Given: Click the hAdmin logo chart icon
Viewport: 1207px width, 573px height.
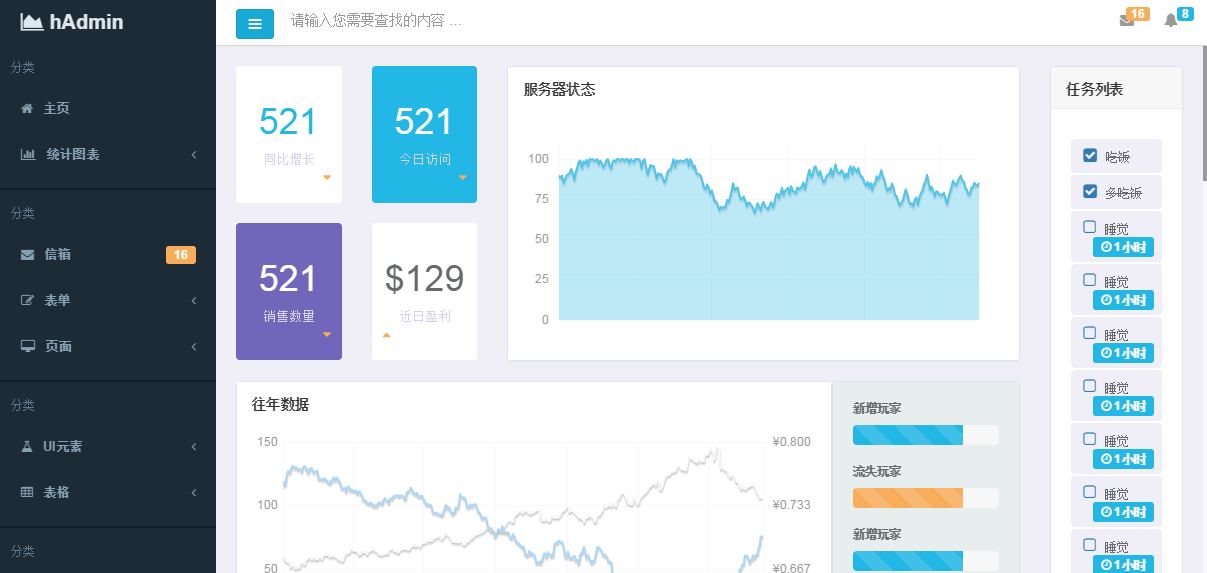Looking at the screenshot, I should coord(32,21).
